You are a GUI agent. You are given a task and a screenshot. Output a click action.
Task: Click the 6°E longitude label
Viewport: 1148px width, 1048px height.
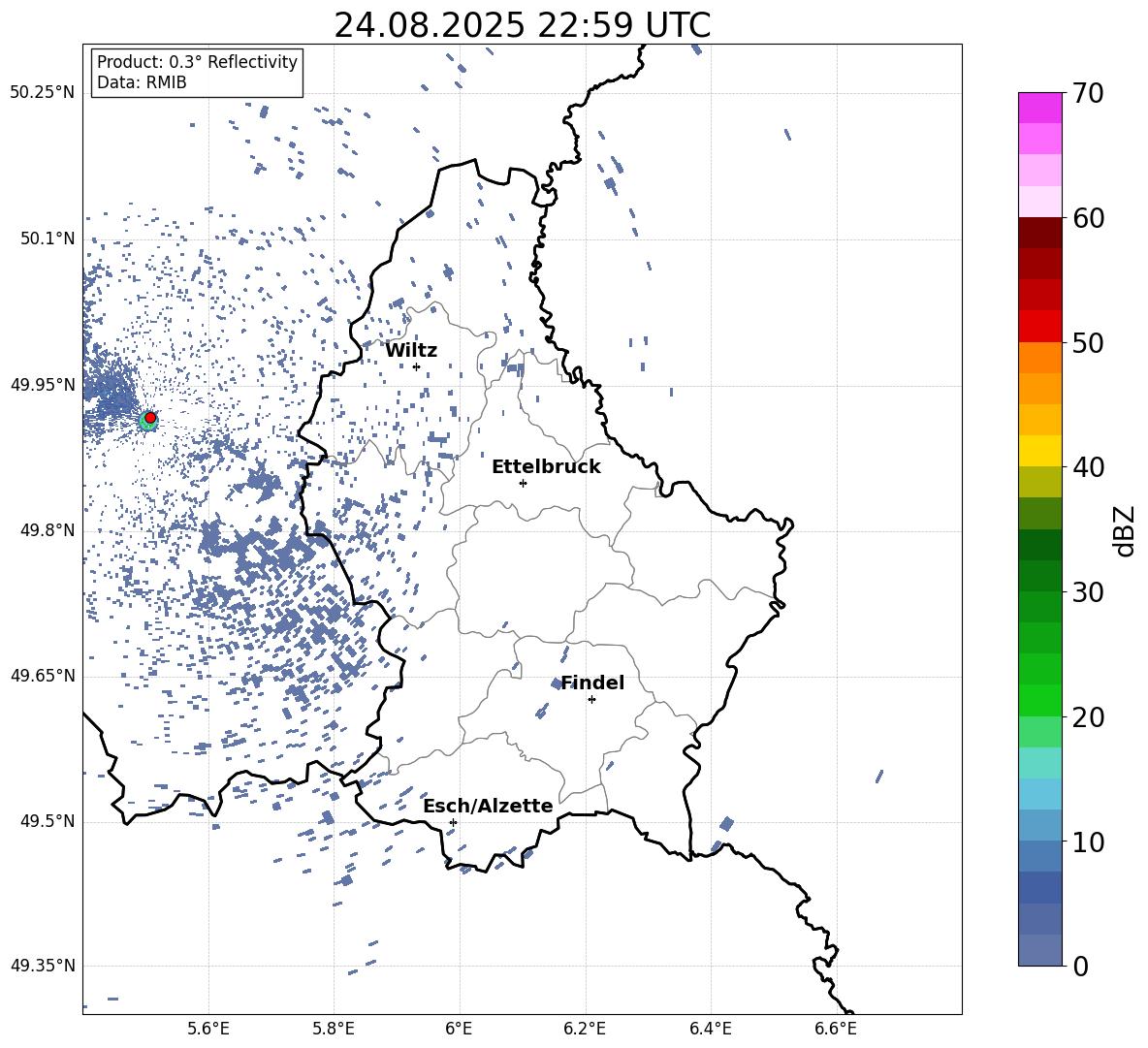[459, 1029]
